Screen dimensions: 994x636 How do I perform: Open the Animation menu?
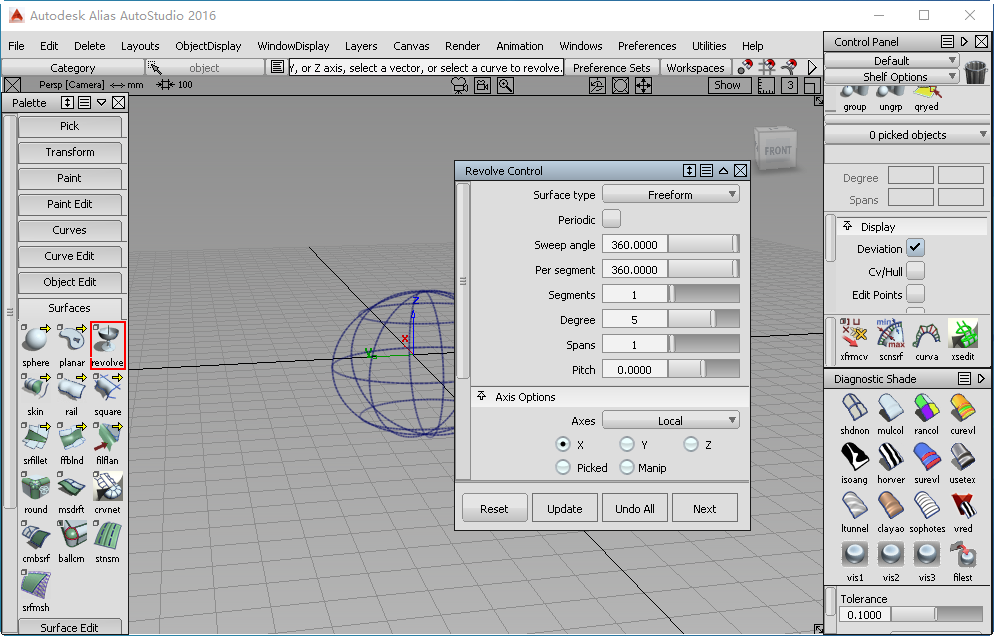tap(519, 46)
